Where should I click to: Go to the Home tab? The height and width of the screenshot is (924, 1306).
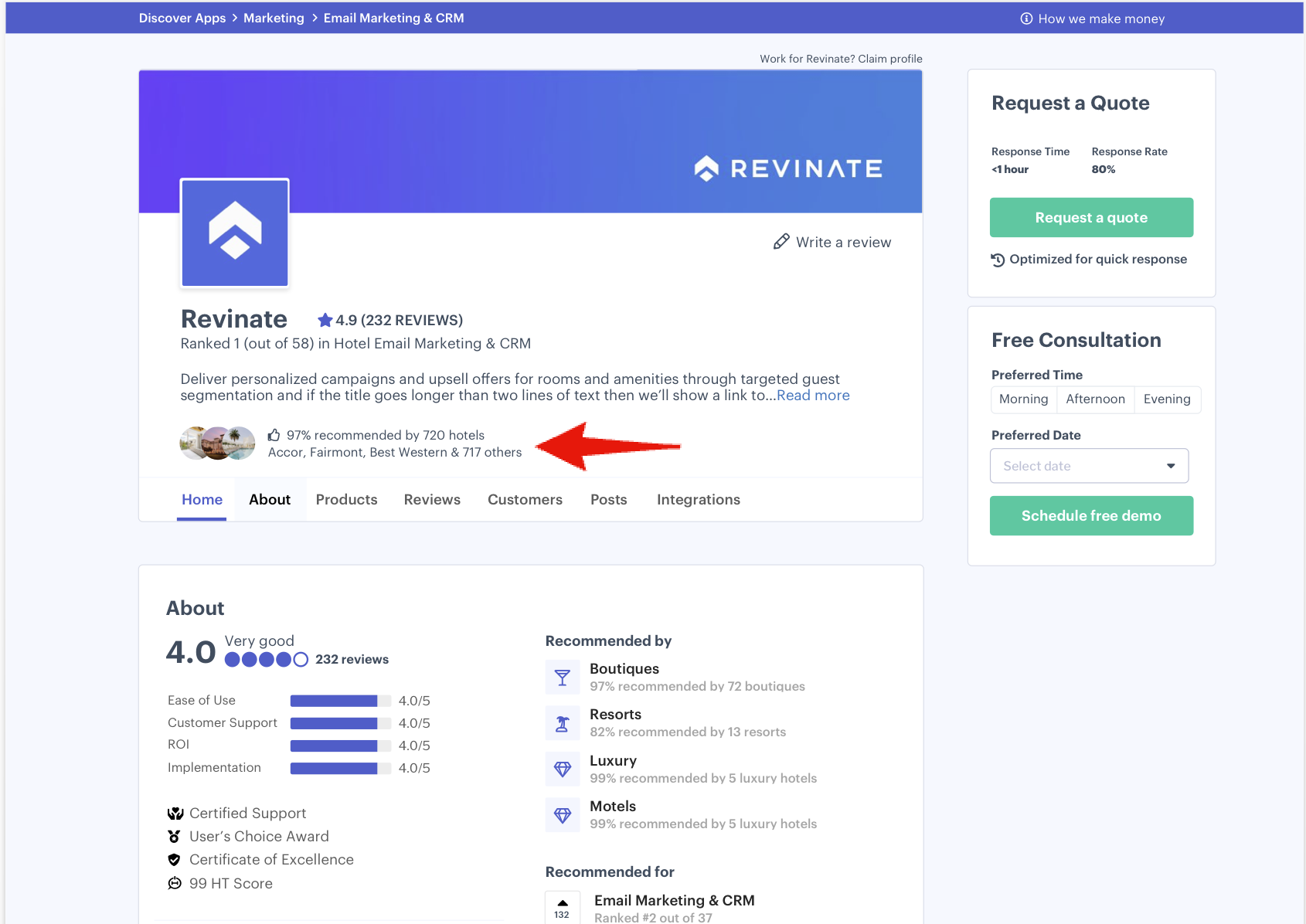[x=202, y=500]
